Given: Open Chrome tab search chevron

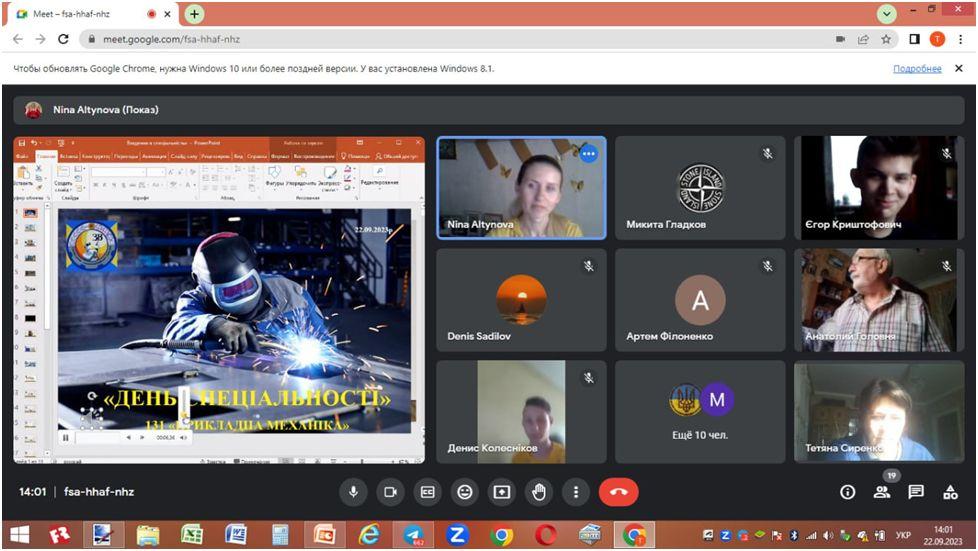Looking at the screenshot, I should 886,14.
